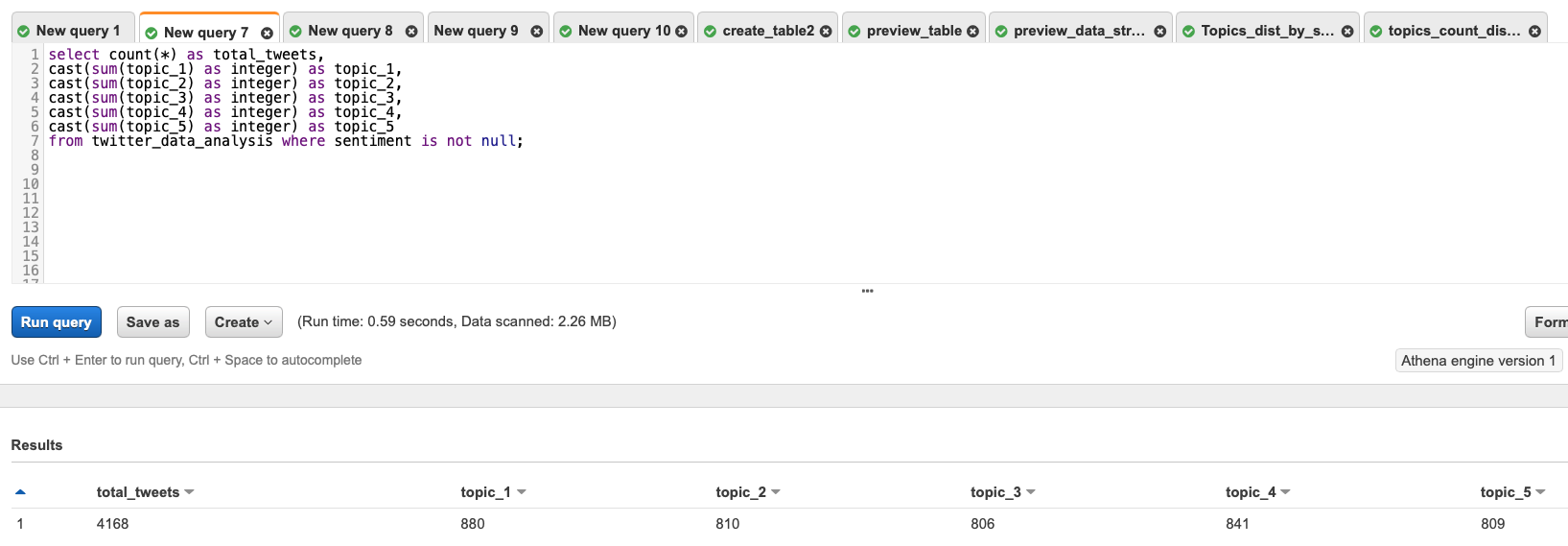This screenshot has height=546, width=1568.
Task: Click success status icon on preview_table tab
Action: pos(854,32)
